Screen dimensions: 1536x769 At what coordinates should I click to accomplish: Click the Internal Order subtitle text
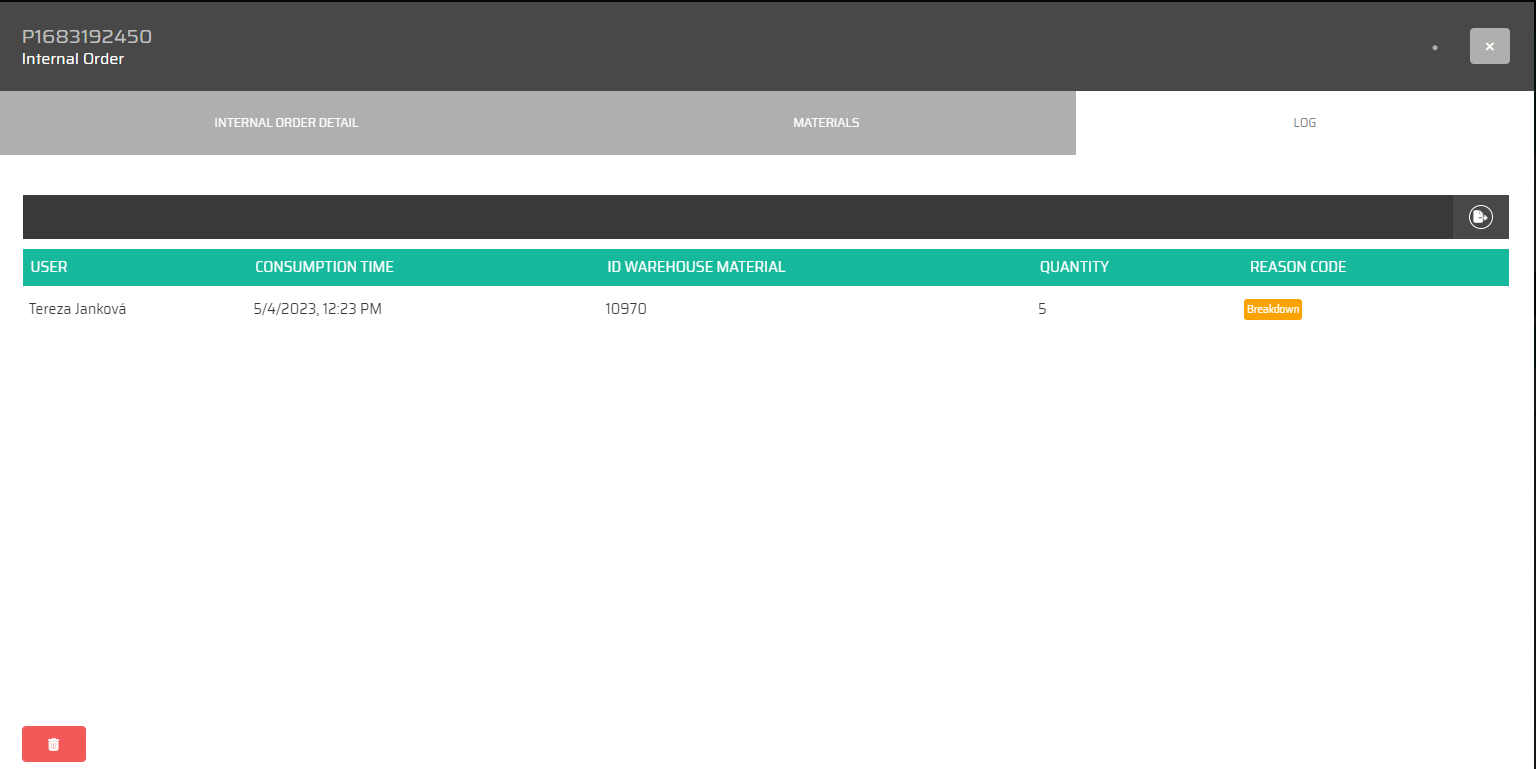(73, 59)
